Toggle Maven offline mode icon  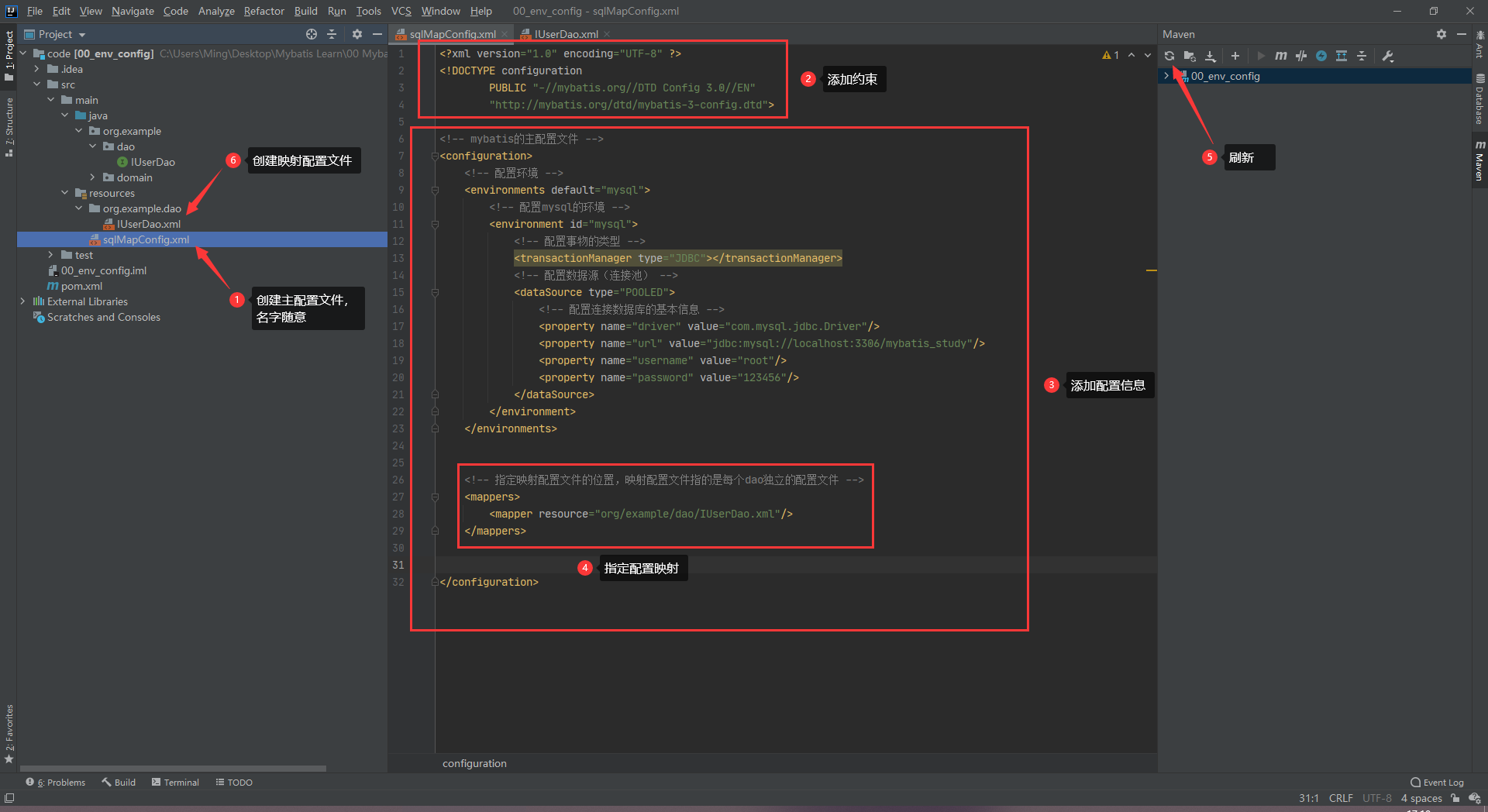click(x=1301, y=56)
